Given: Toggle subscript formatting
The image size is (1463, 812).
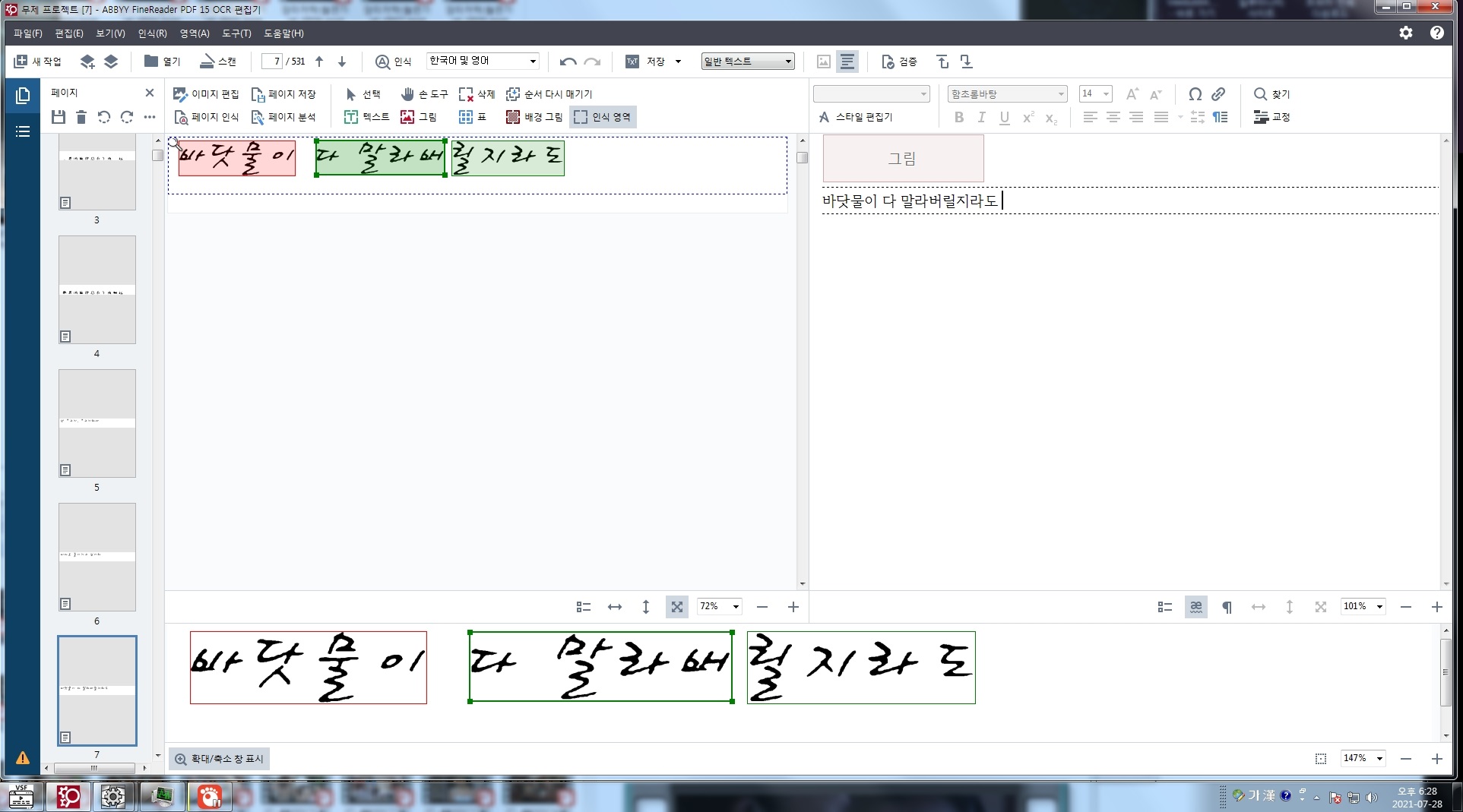Looking at the screenshot, I should [1051, 118].
